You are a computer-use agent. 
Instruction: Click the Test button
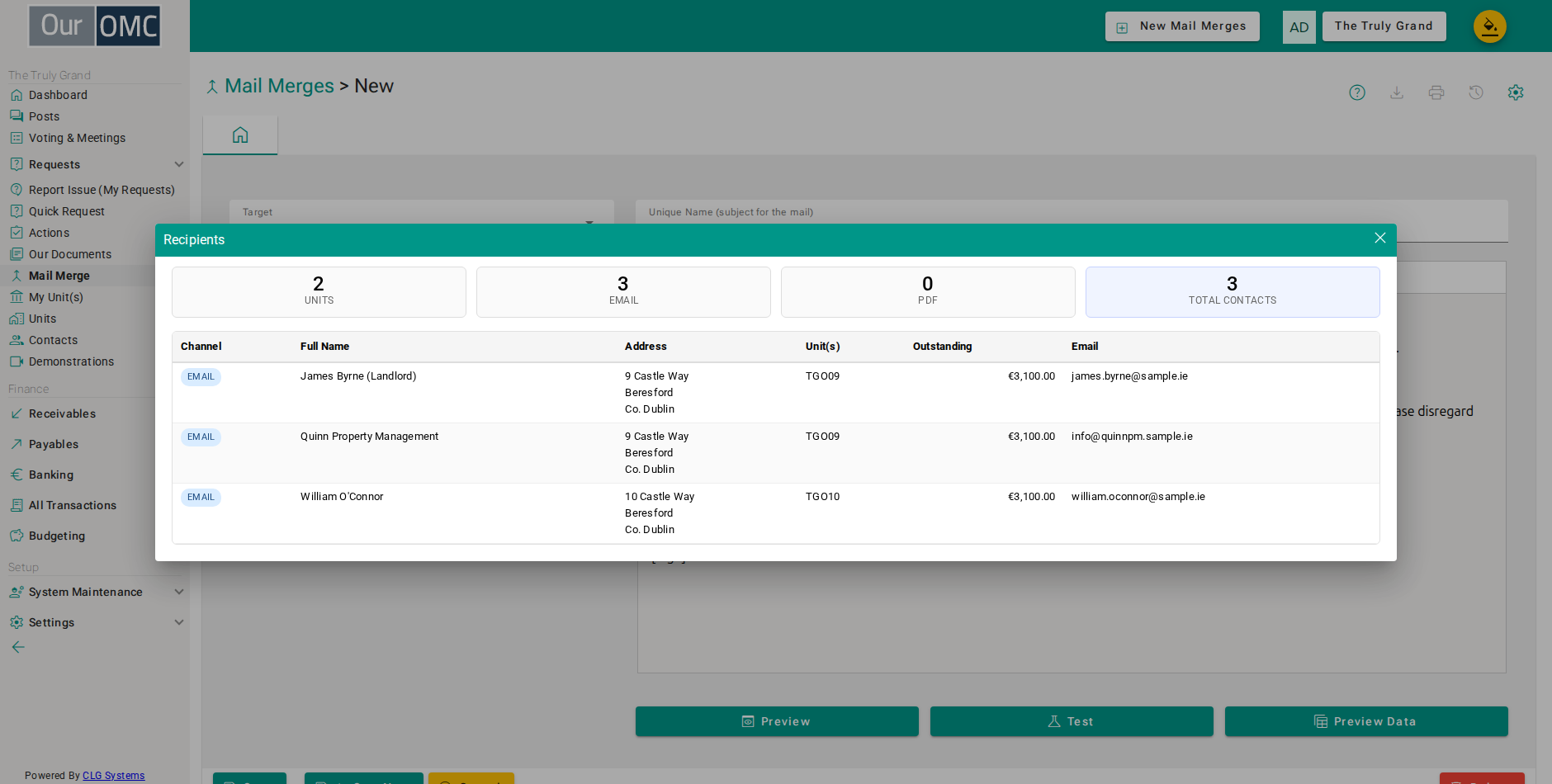pos(1072,721)
